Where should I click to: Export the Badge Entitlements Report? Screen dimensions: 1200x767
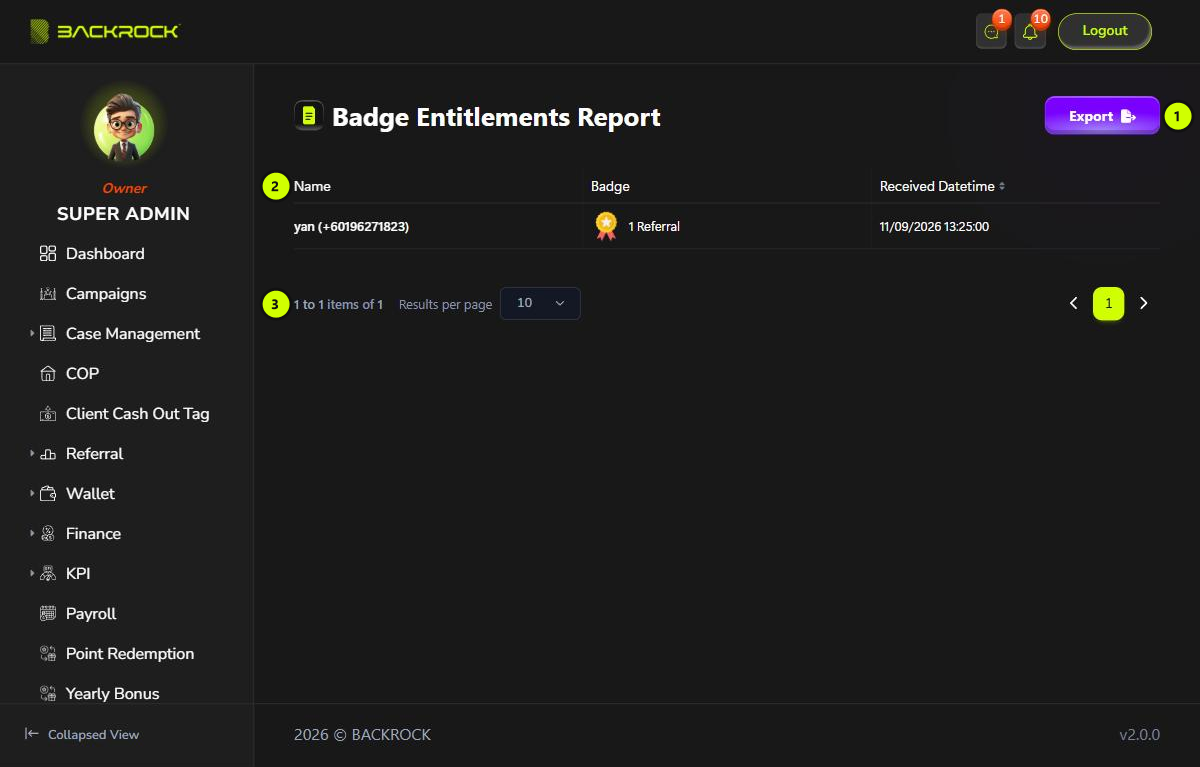[x=1102, y=116]
